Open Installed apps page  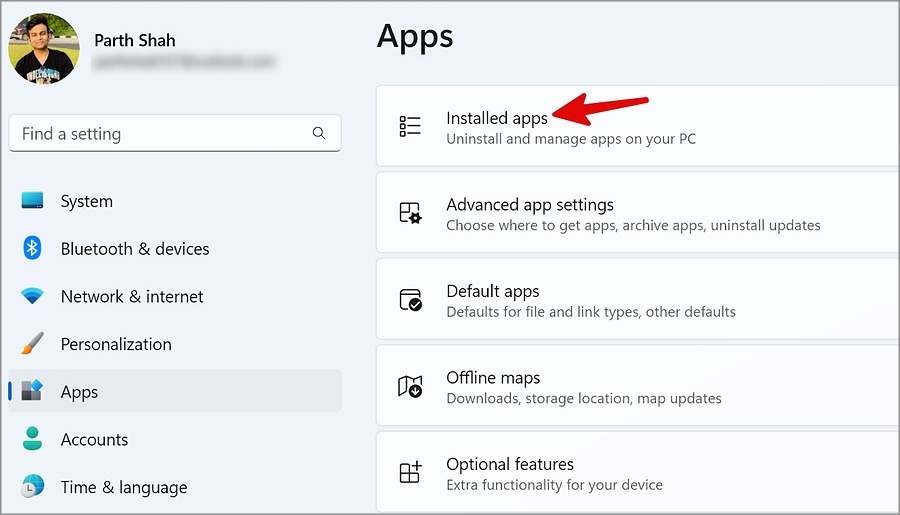pos(497,118)
